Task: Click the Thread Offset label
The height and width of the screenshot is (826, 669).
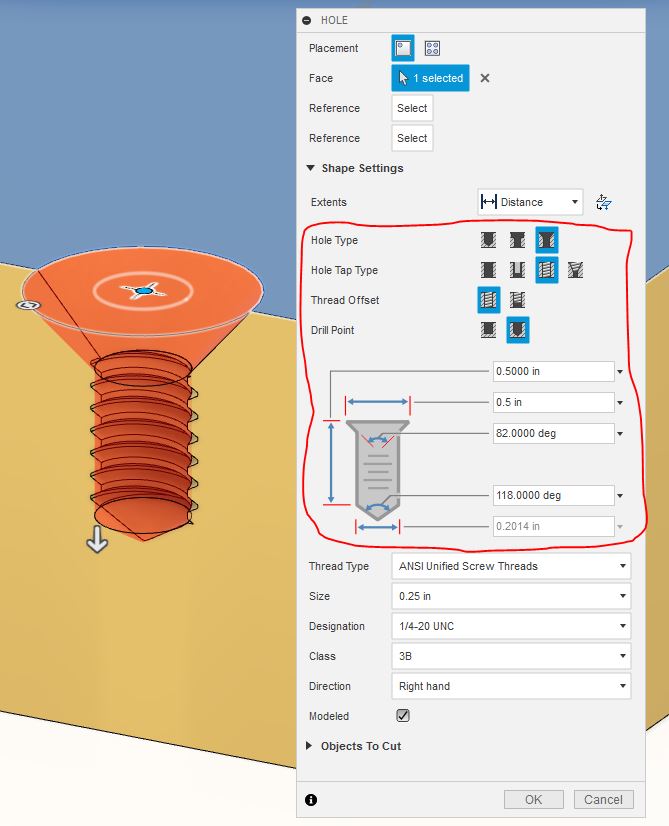Action: pos(345,300)
